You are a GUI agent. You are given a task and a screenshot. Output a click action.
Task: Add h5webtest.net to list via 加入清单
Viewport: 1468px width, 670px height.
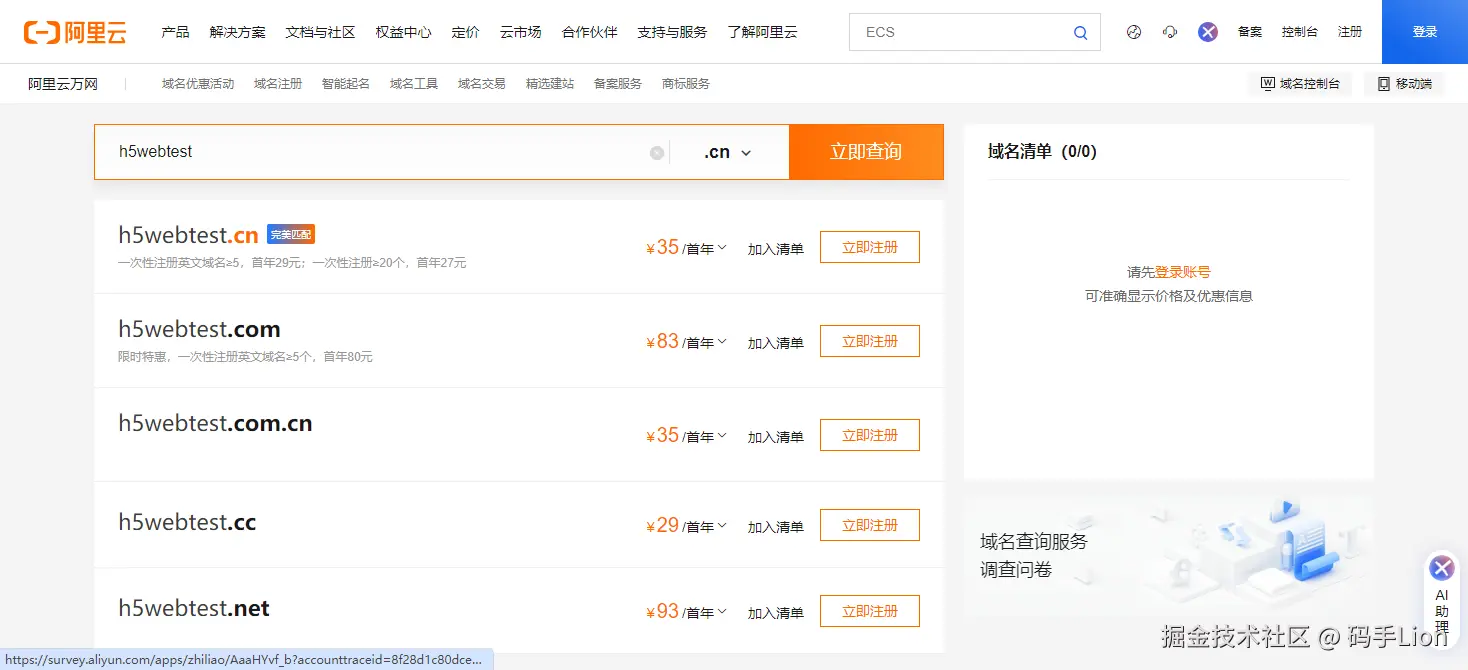pos(776,613)
